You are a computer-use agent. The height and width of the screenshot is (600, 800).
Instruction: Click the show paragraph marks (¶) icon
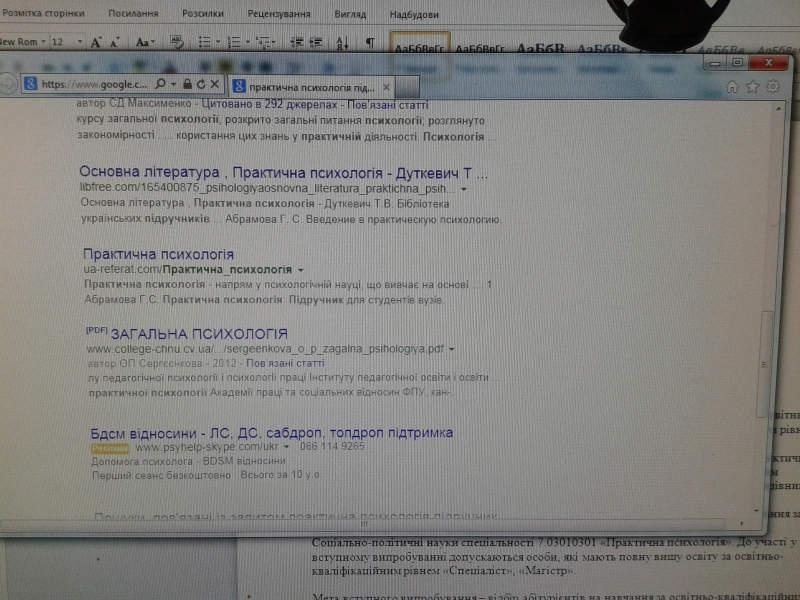coord(370,42)
